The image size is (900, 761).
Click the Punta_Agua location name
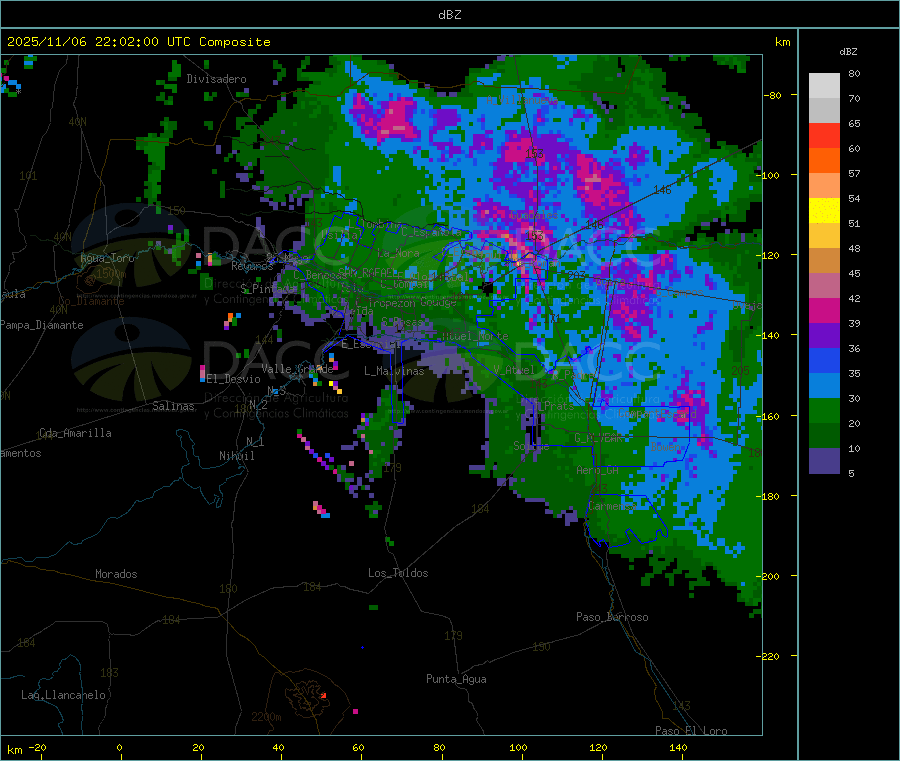click(x=456, y=679)
